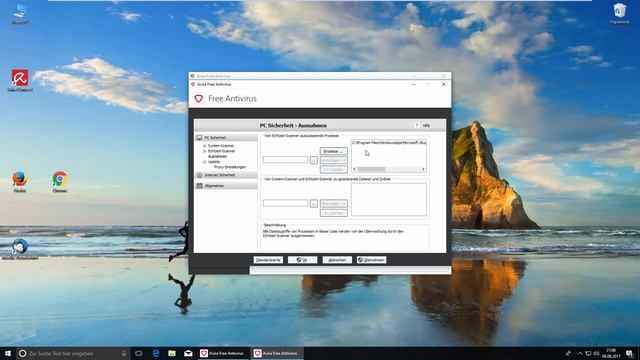
Task: Open the Avira desktop shortcut
Action: coord(20,80)
